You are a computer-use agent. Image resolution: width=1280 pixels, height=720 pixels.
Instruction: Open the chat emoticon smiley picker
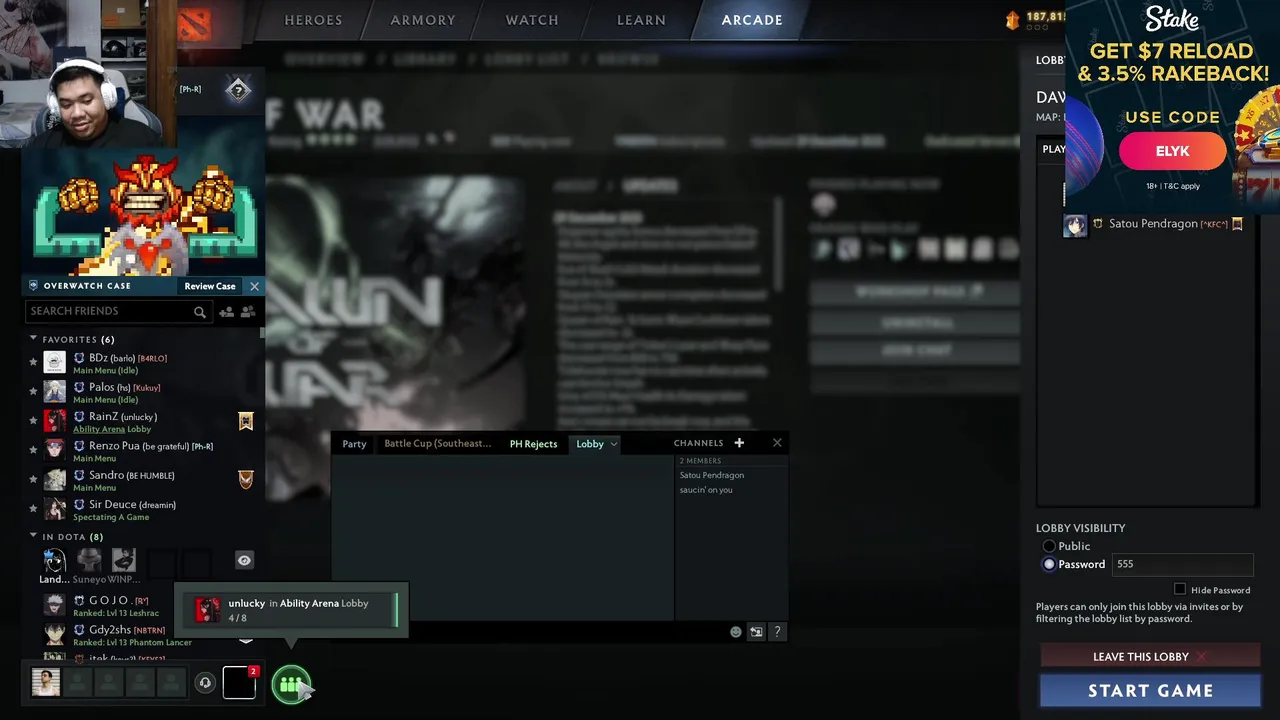click(736, 632)
